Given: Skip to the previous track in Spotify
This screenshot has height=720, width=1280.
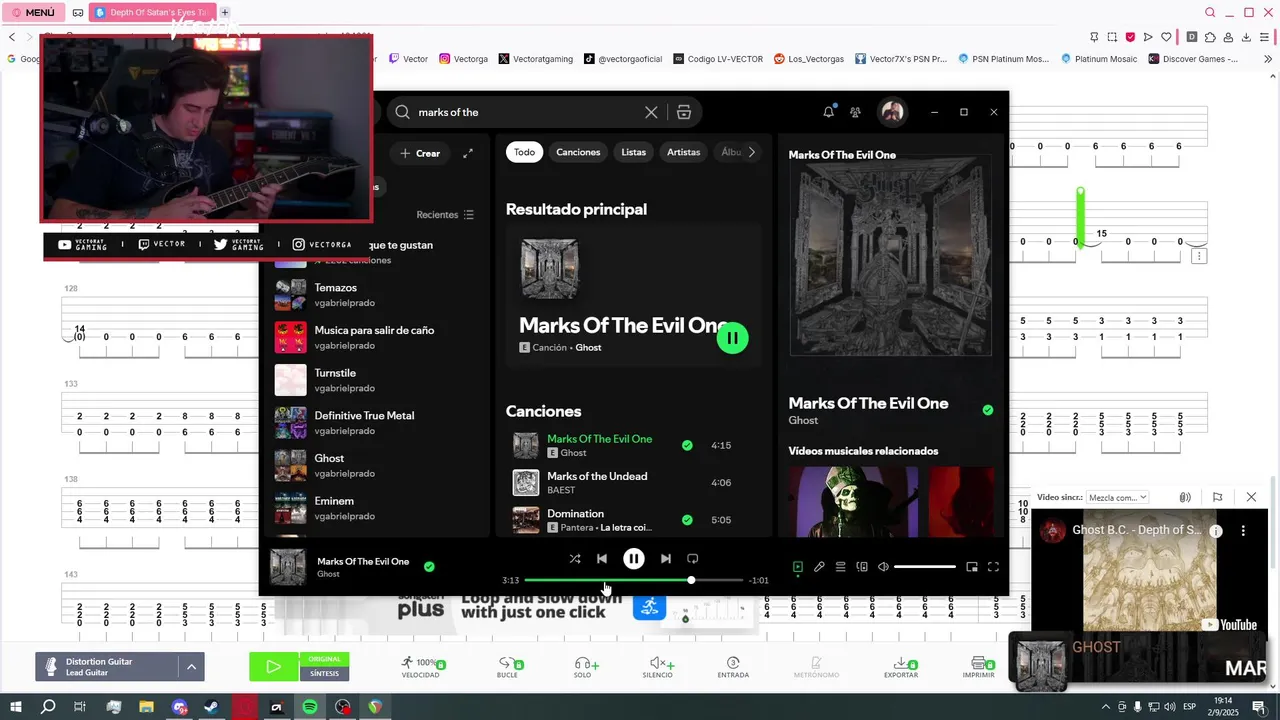Looking at the screenshot, I should [602, 559].
